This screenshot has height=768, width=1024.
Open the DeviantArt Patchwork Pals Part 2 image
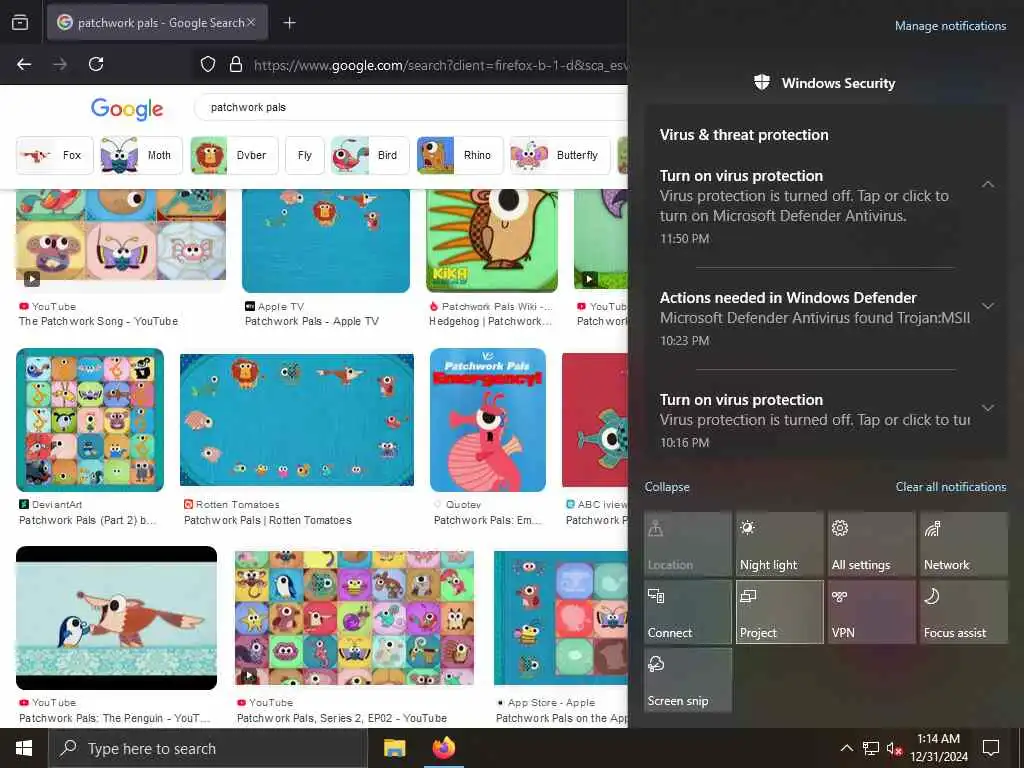click(90, 420)
